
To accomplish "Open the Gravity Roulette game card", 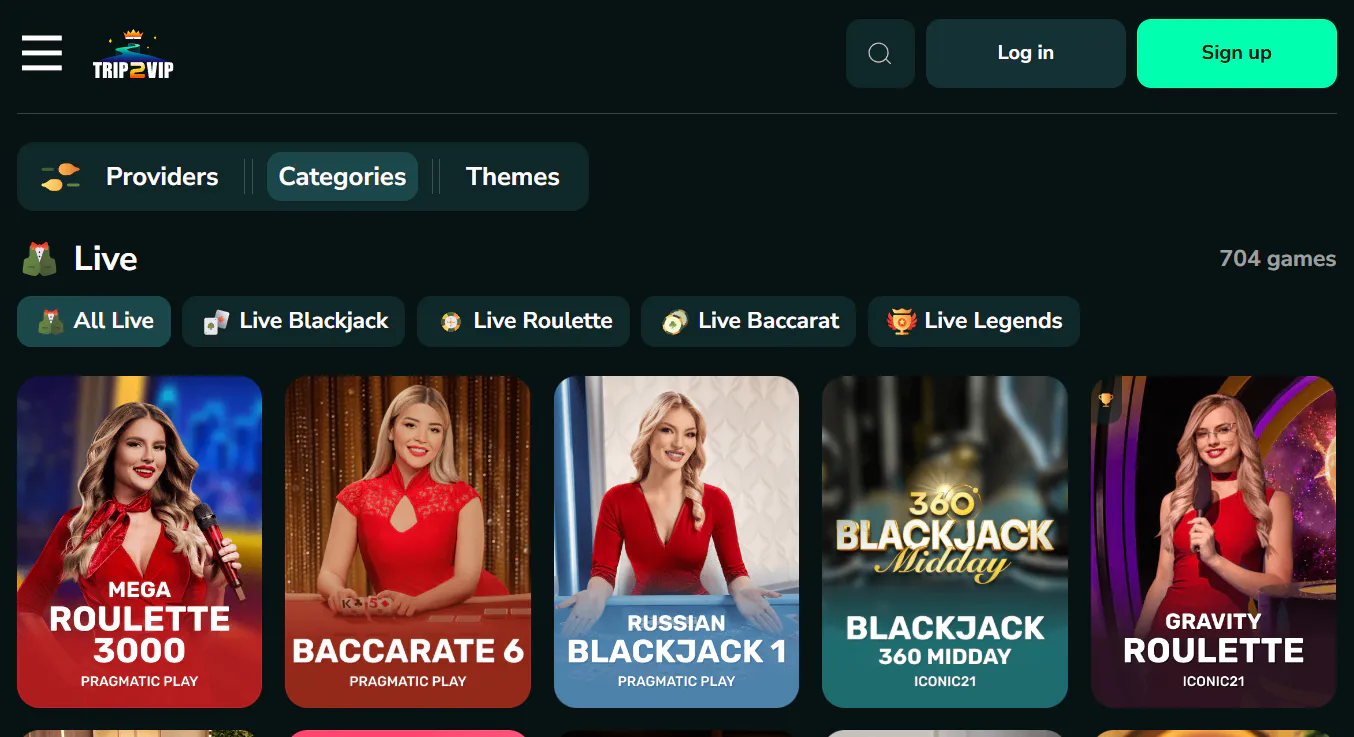I will click(x=1213, y=542).
